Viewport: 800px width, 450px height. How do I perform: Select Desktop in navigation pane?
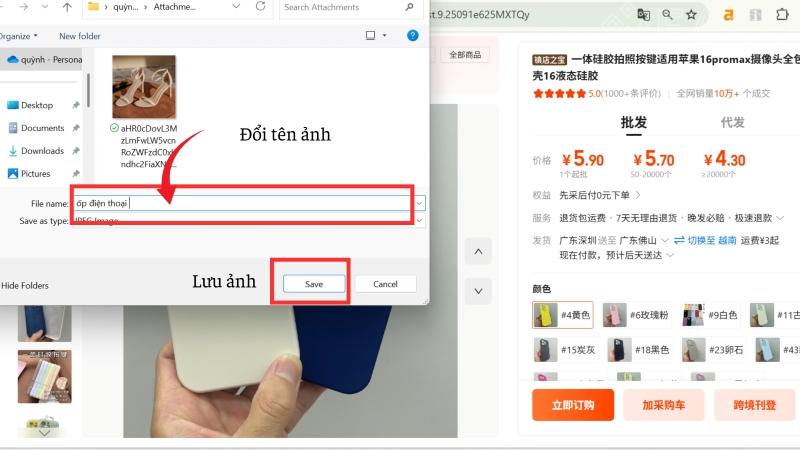pyautogui.click(x=37, y=105)
